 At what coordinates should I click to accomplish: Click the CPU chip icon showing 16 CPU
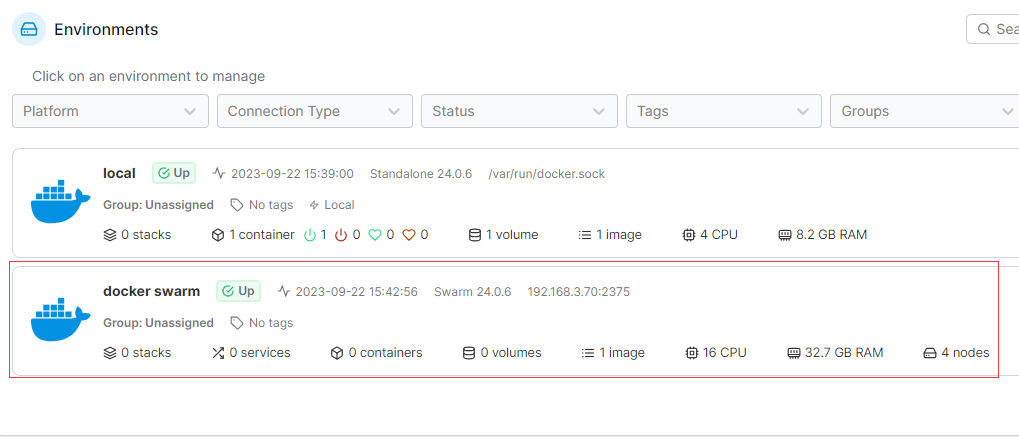click(692, 353)
